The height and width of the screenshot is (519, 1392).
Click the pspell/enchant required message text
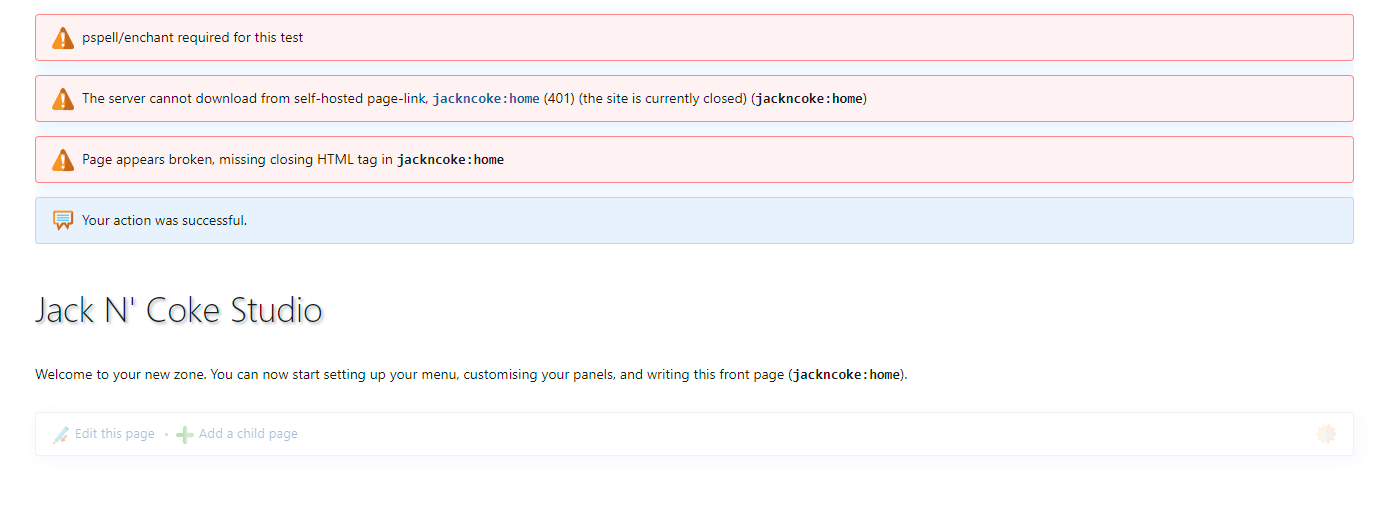[192, 38]
